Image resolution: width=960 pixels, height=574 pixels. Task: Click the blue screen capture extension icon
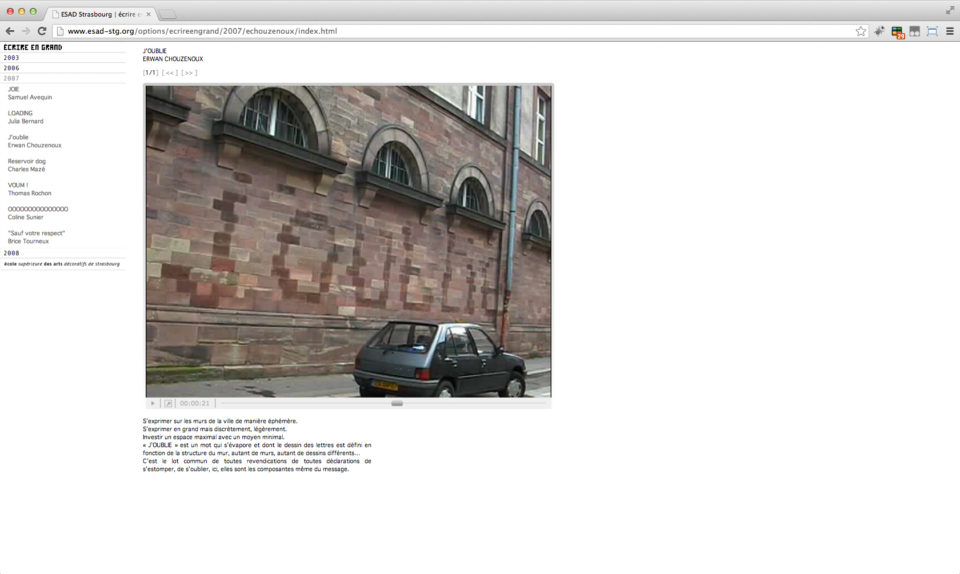pos(932,31)
